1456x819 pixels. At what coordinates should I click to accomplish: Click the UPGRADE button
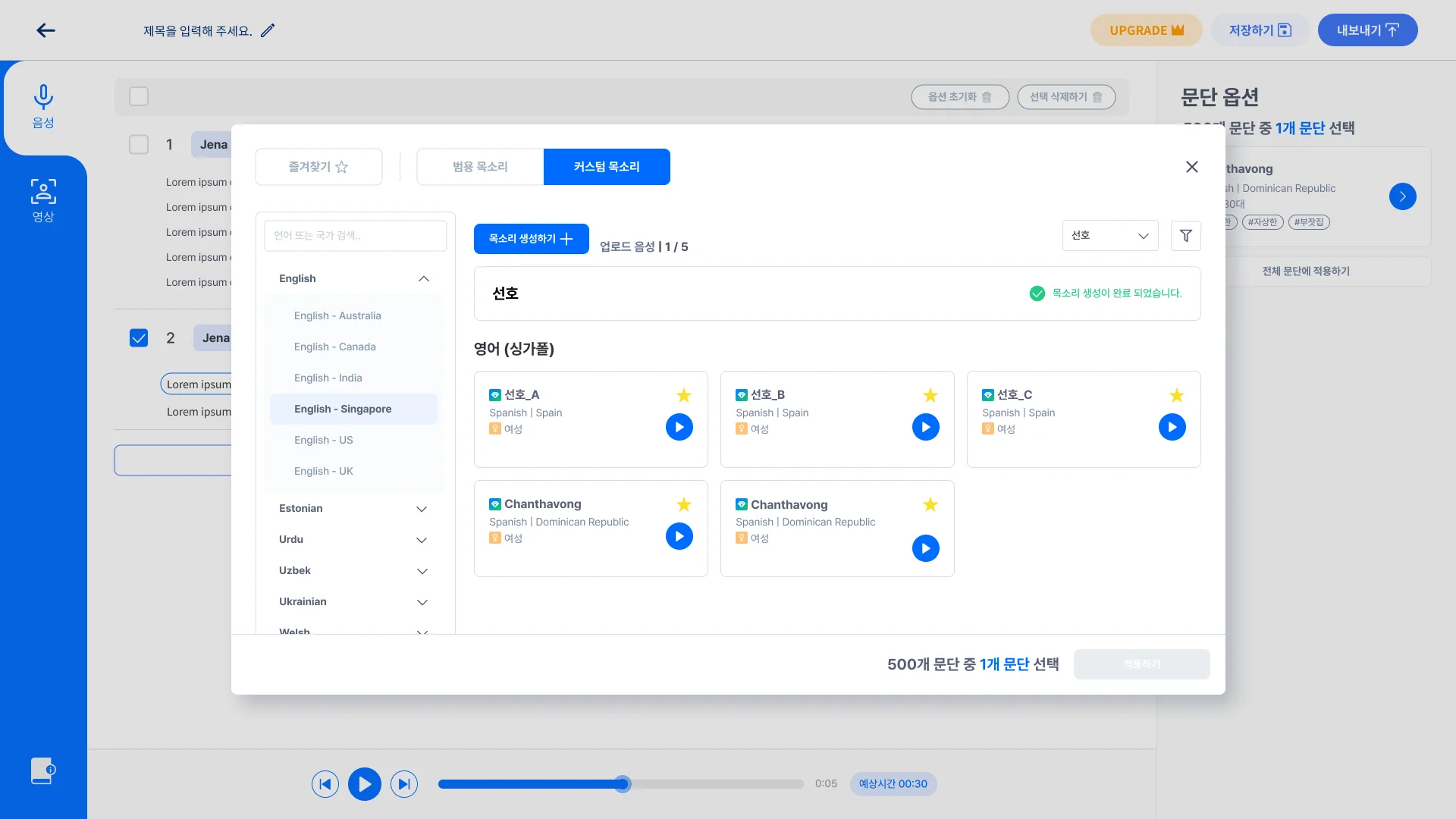click(1146, 30)
